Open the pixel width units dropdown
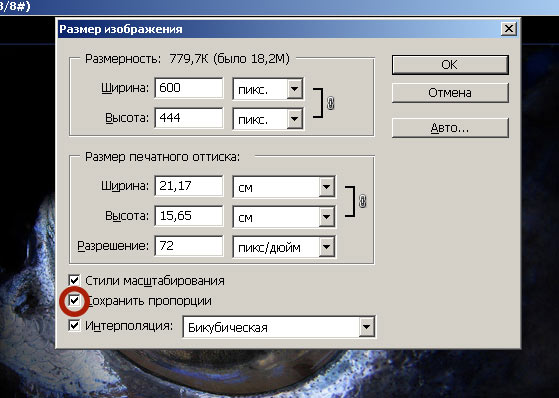 coord(268,88)
